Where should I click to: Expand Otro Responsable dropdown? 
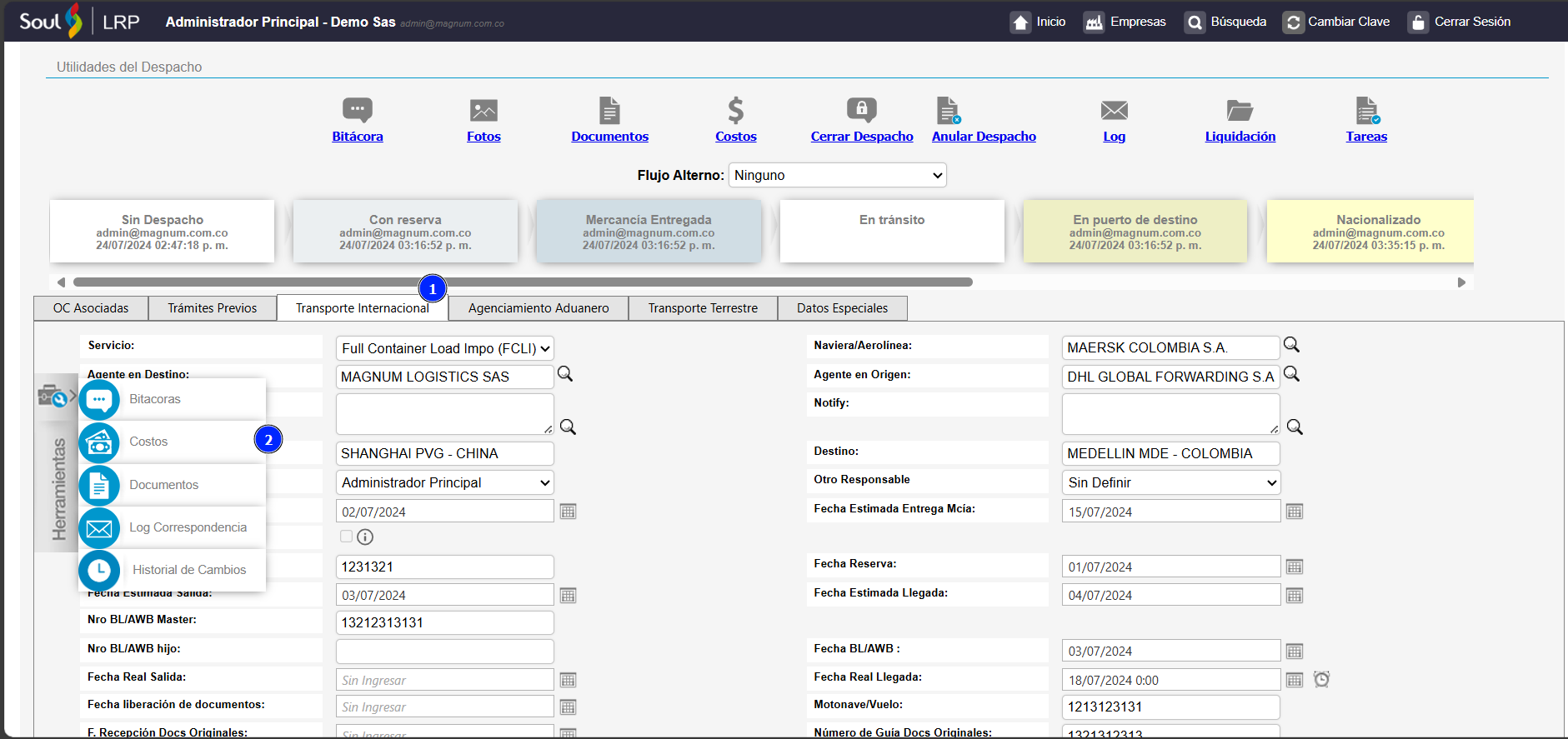click(1170, 482)
